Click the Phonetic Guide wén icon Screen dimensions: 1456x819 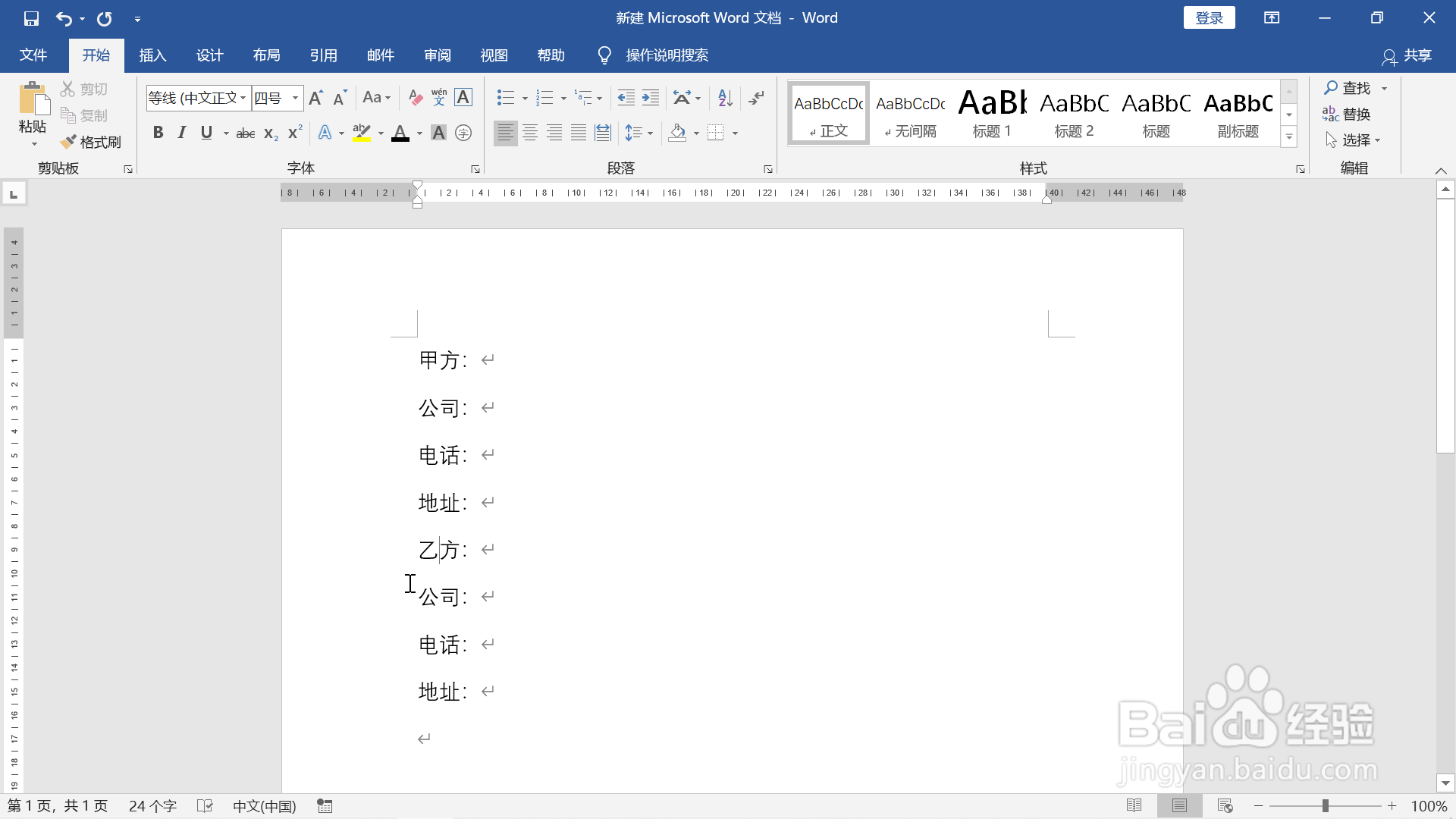(x=439, y=97)
